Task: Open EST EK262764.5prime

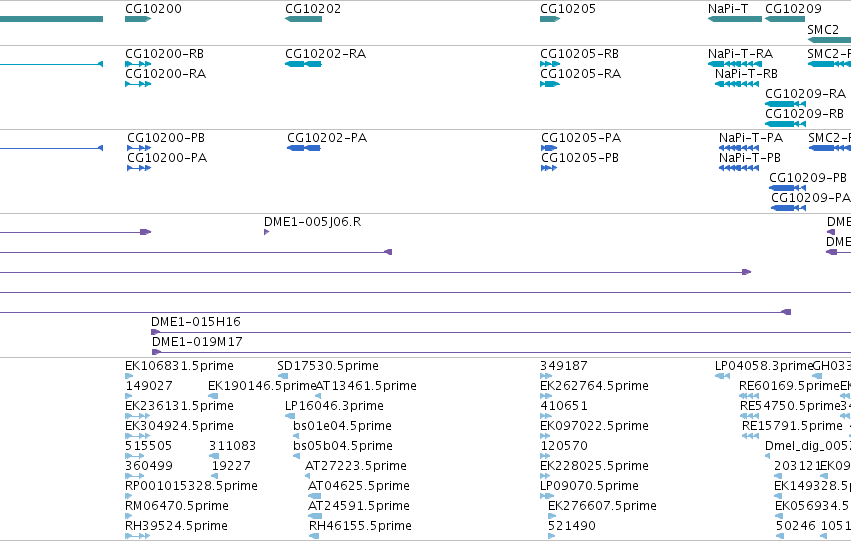Action: click(594, 386)
